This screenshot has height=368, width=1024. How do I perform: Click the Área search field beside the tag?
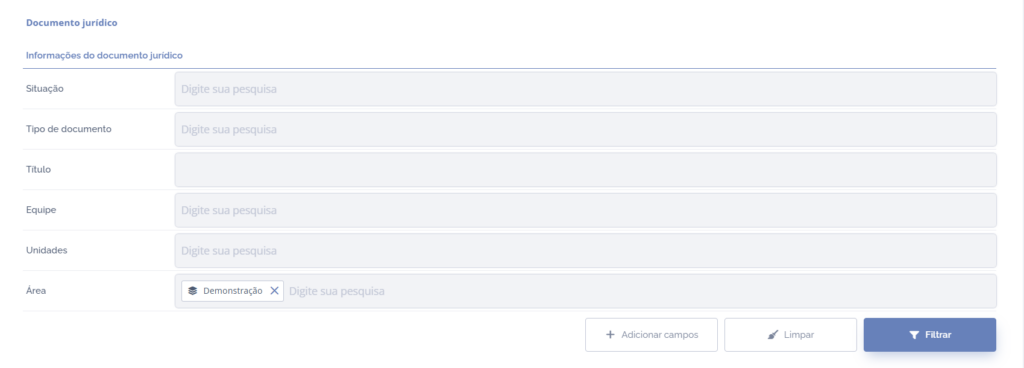click(x=640, y=291)
